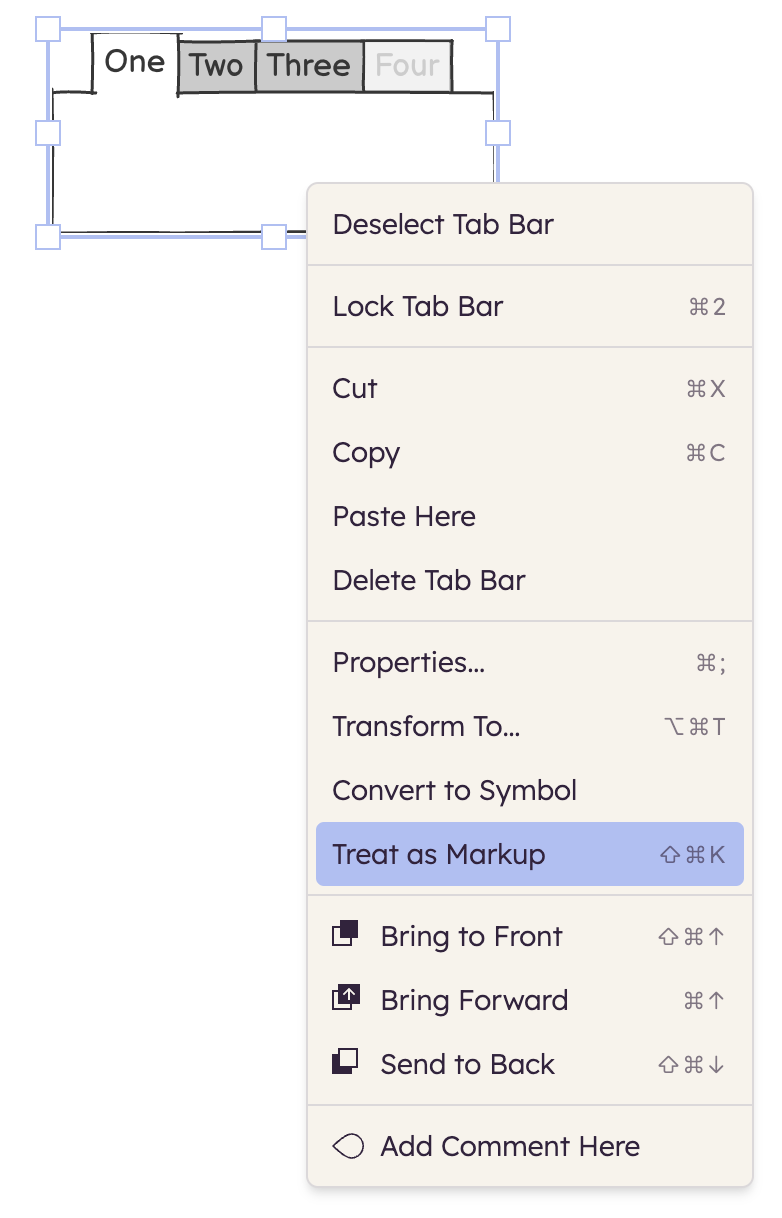Switch to the Three tab

click(309, 67)
